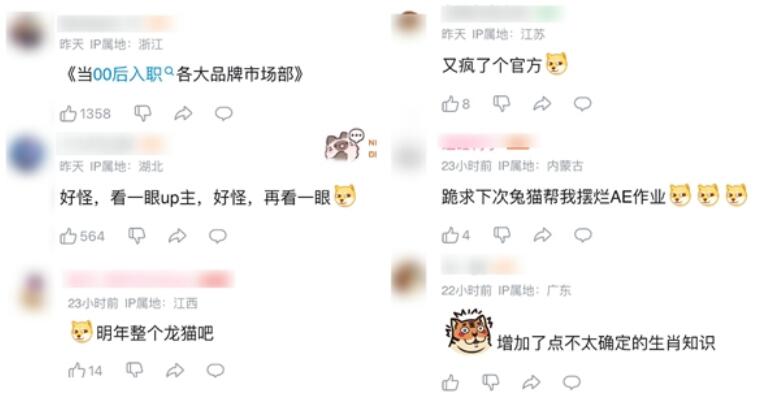
Task: Open blurred username of 江西 commenter
Action: coord(148,279)
